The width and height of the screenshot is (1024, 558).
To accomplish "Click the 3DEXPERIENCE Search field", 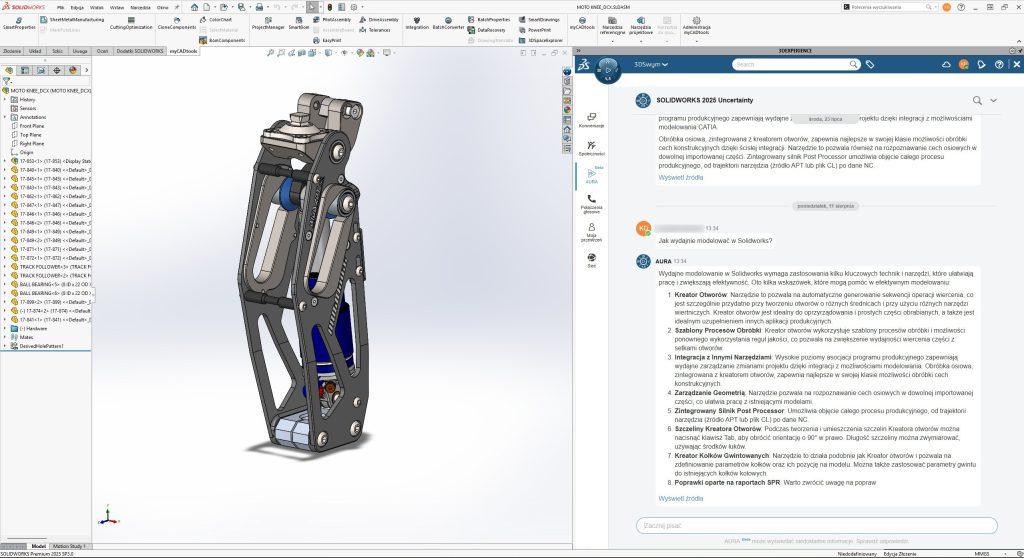I will click(795, 64).
